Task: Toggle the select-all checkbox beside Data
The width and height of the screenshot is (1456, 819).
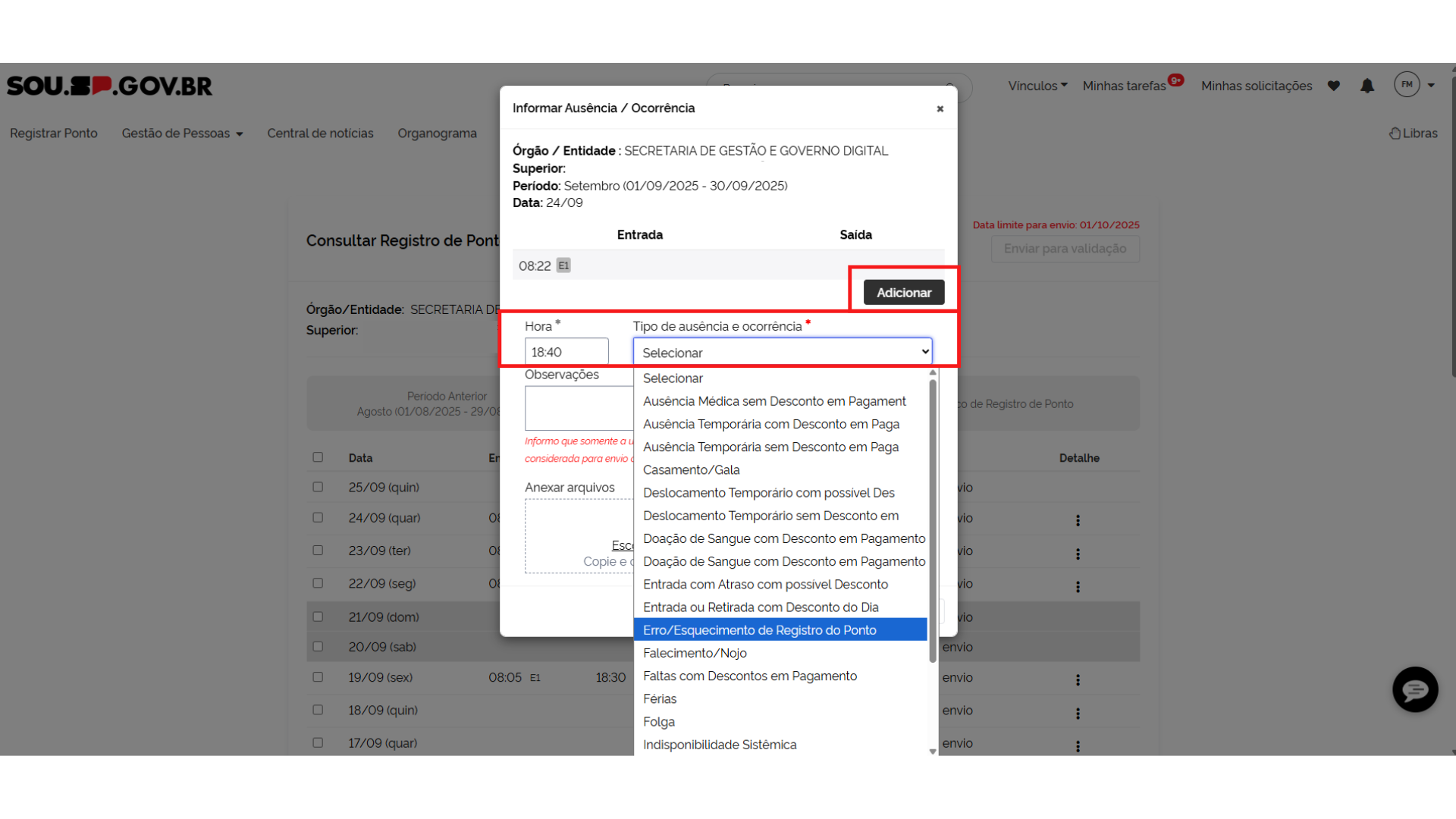Action: pyautogui.click(x=318, y=457)
